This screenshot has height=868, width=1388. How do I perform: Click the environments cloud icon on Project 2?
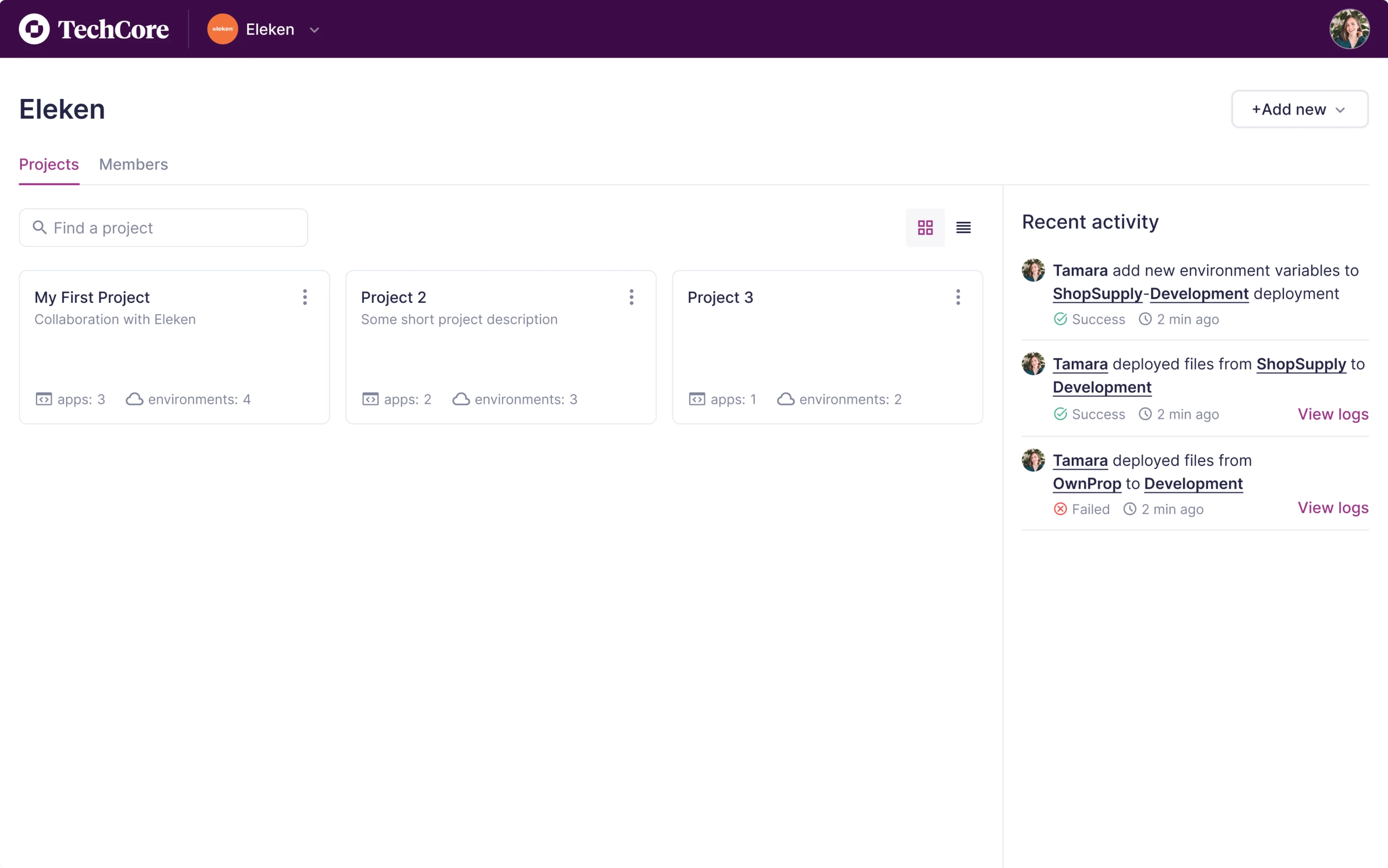coord(460,399)
